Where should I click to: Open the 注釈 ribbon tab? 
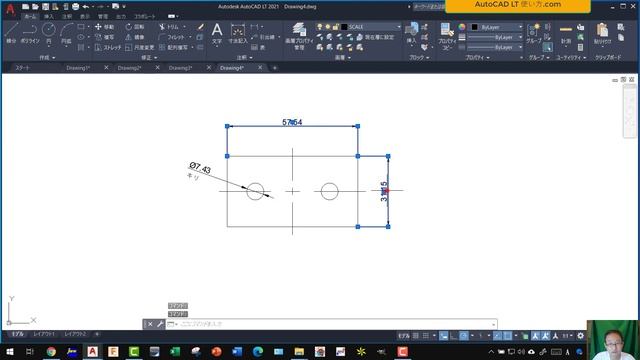click(67, 16)
